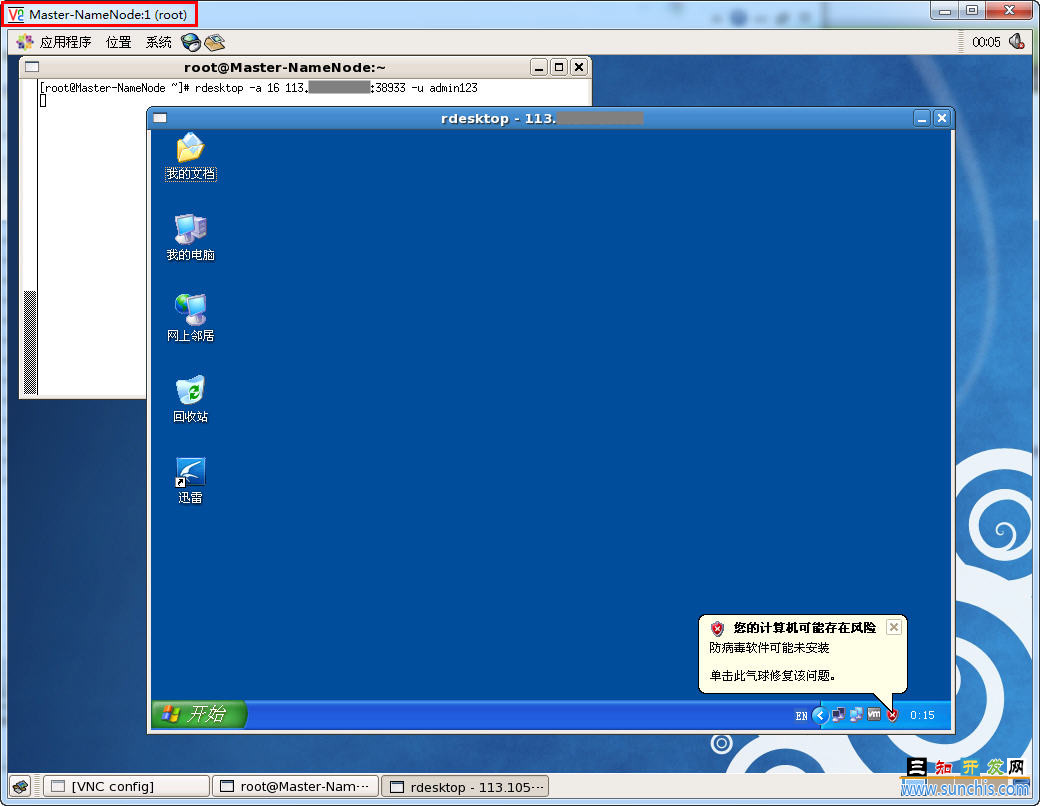The width and height of the screenshot is (1040, 806).
Task: Click the 单击此气球修复该问题 balloon message
Action: pyautogui.click(x=772, y=675)
